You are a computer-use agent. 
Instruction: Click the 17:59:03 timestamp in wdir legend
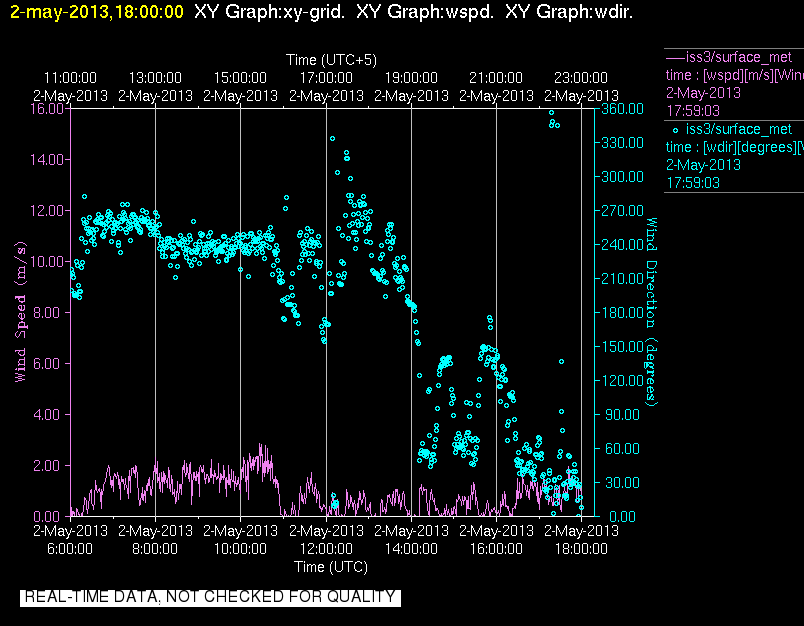(x=693, y=183)
